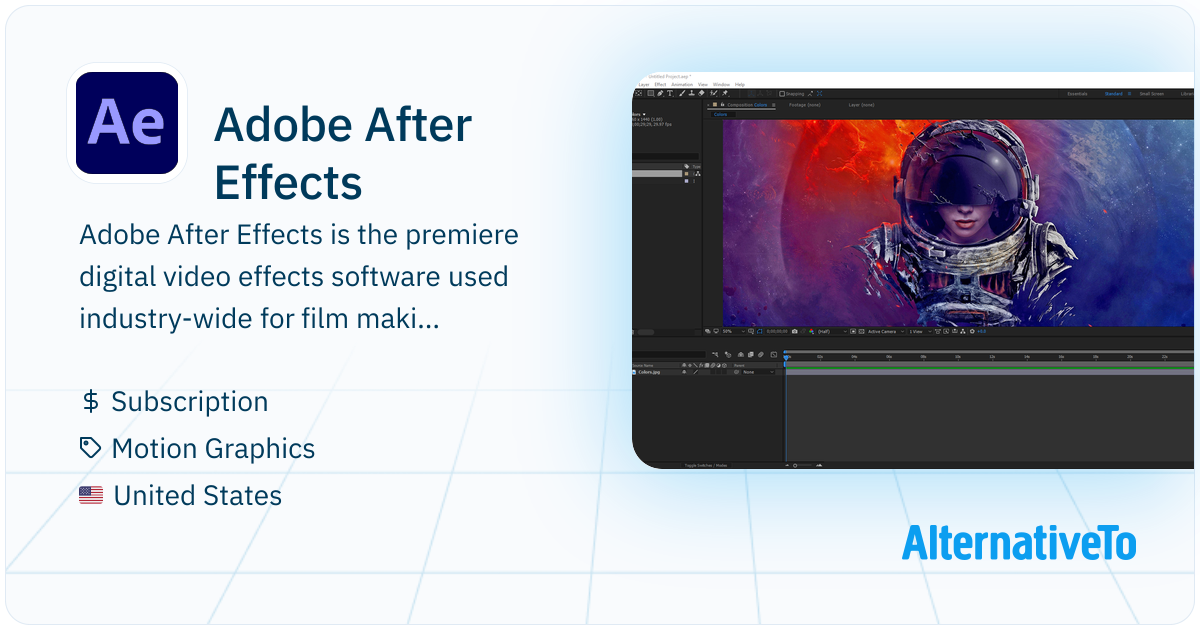Select the Puppet Pin tool
The width and height of the screenshot is (1200, 630).
725,93
